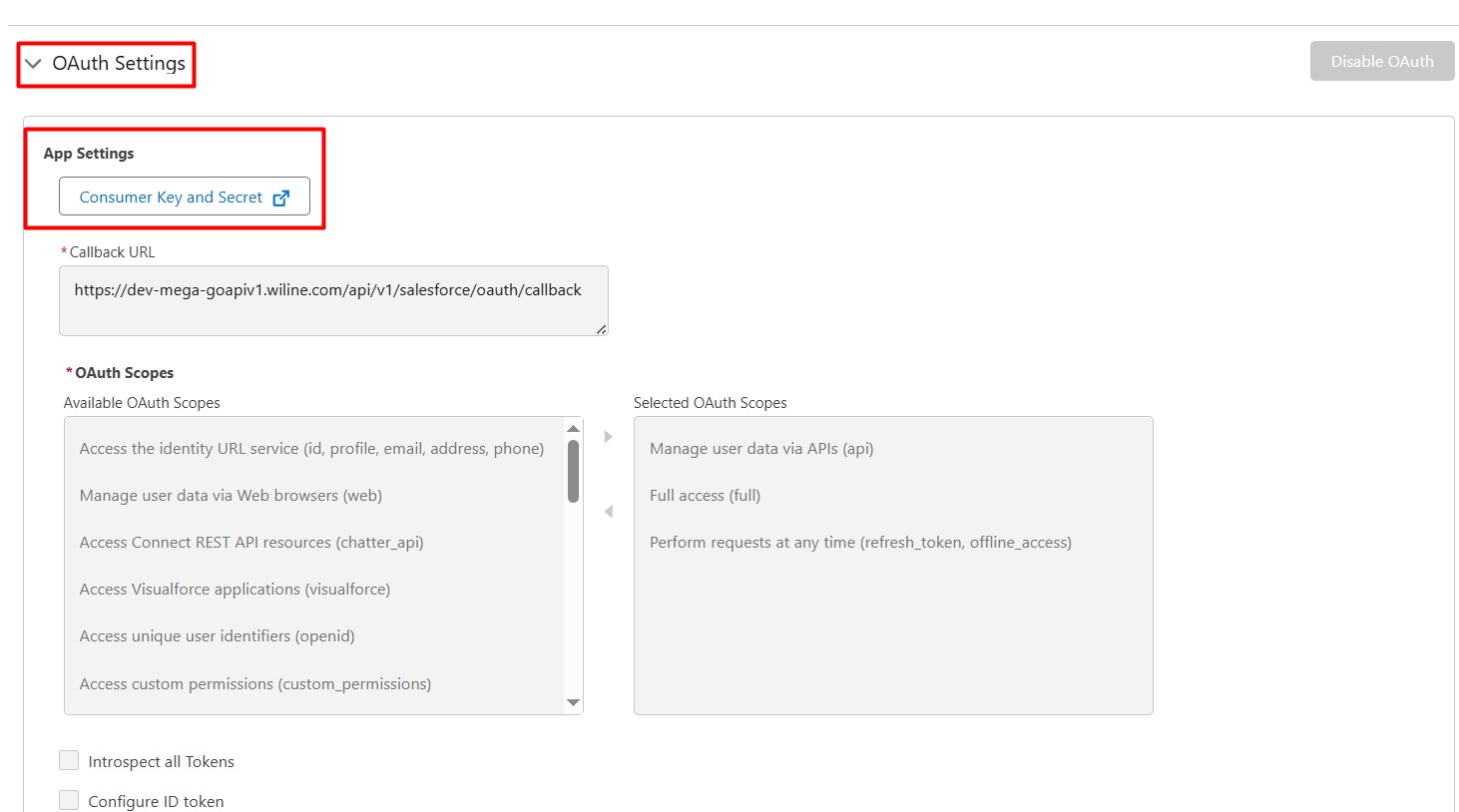This screenshot has width=1459, height=812.
Task: Click the right arrow to add a scope
Action: point(609,436)
